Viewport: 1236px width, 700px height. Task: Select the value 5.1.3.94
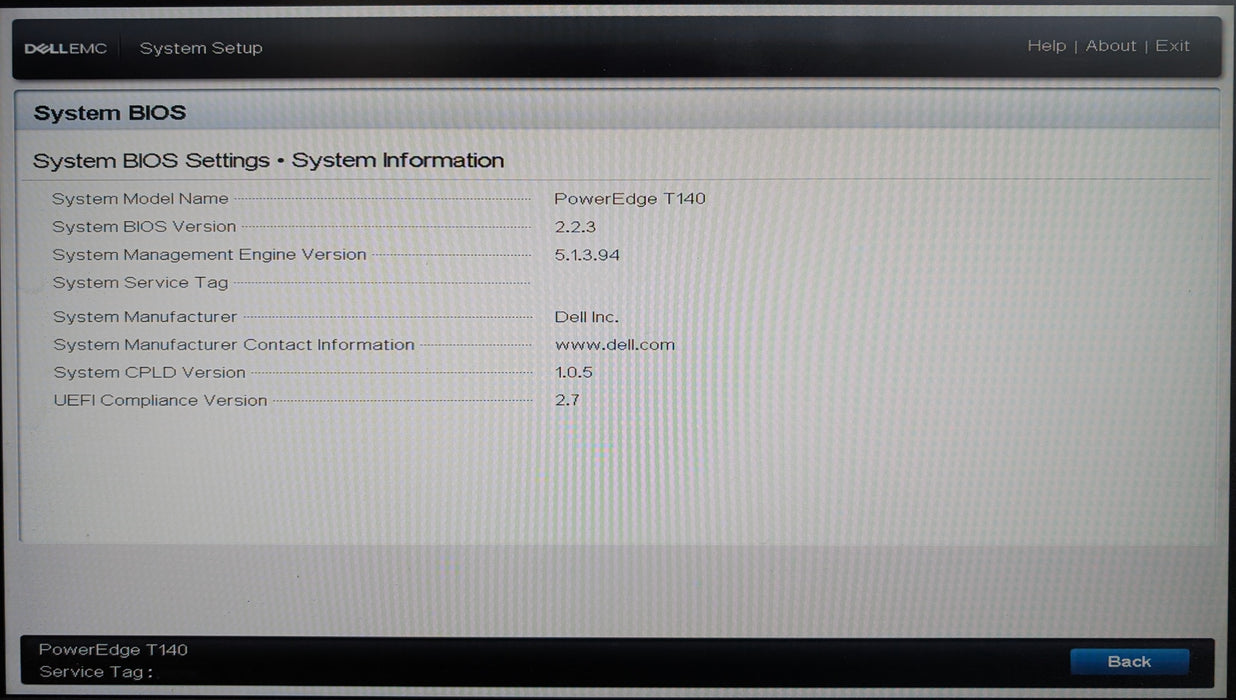pos(587,255)
